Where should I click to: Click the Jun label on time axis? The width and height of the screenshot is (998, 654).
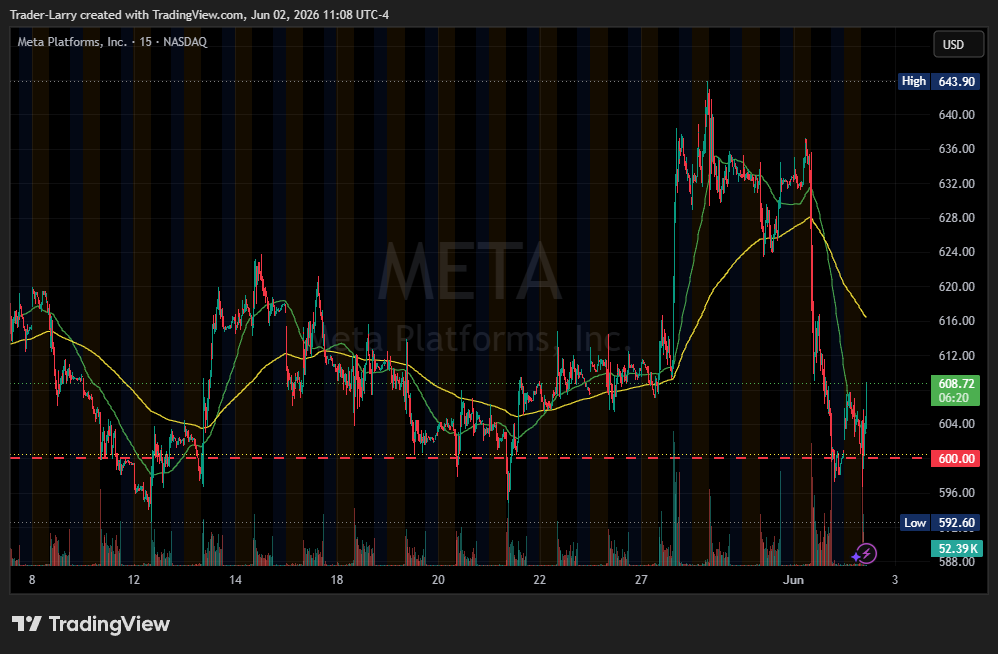[x=793, y=580]
